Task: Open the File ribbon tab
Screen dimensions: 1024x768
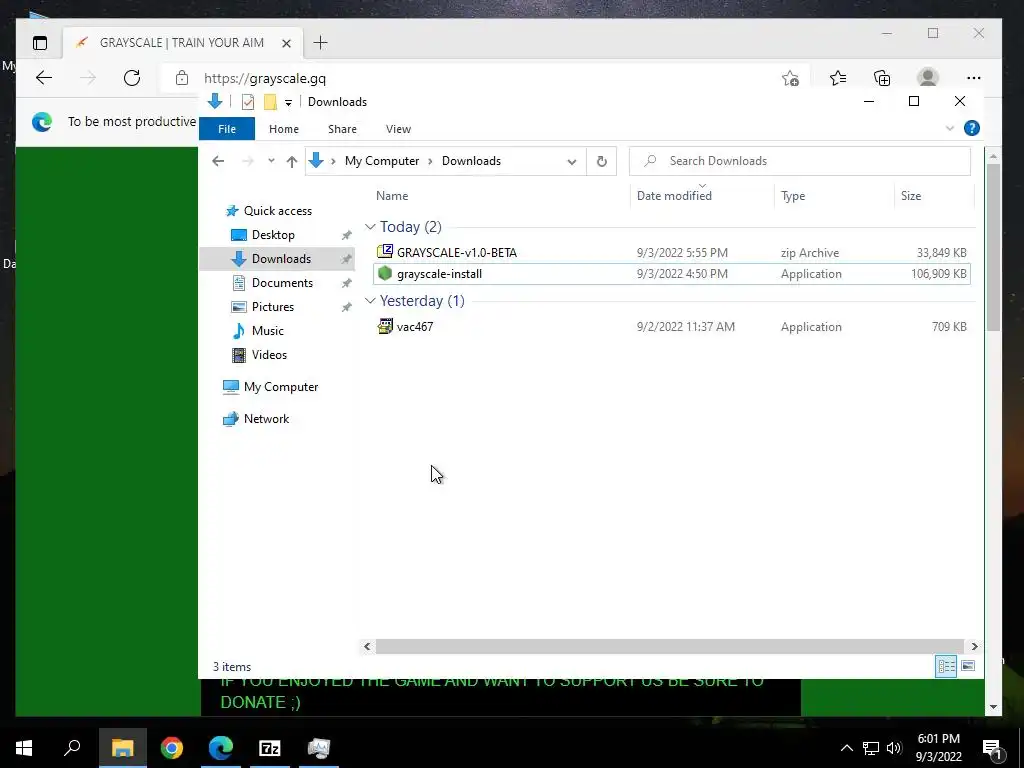Action: [227, 129]
